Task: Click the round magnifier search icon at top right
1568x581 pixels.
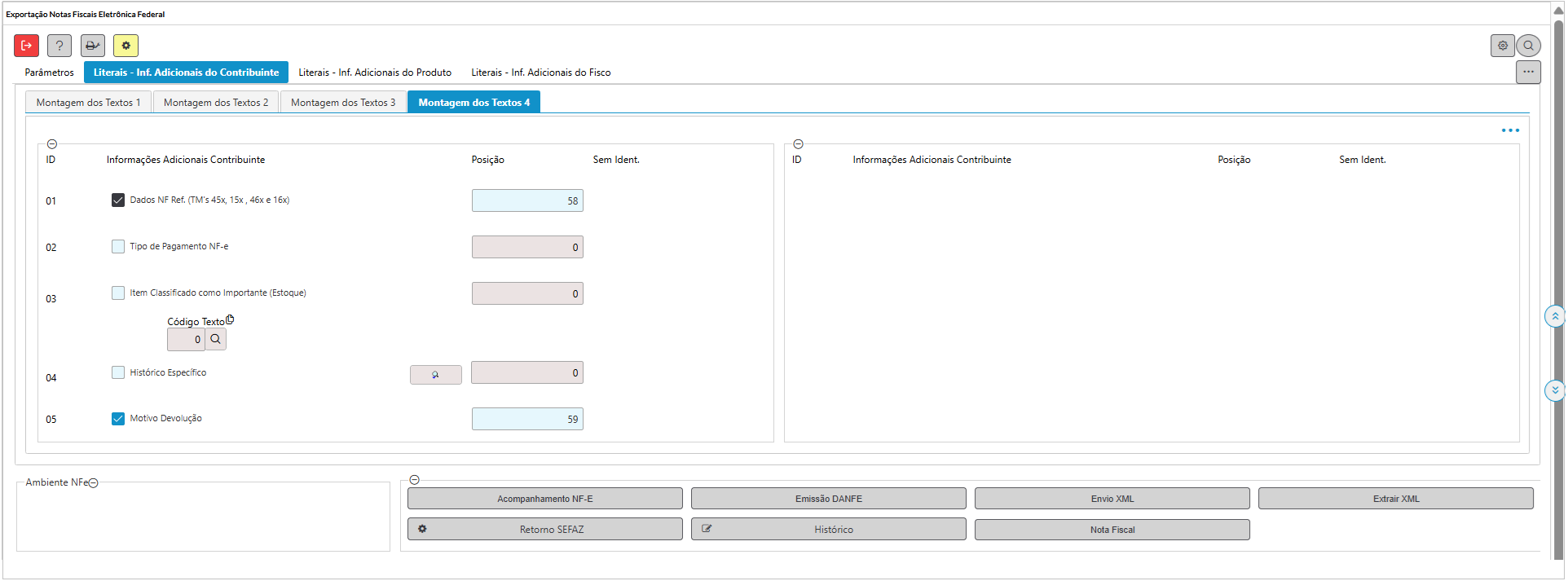Action: [x=1529, y=46]
